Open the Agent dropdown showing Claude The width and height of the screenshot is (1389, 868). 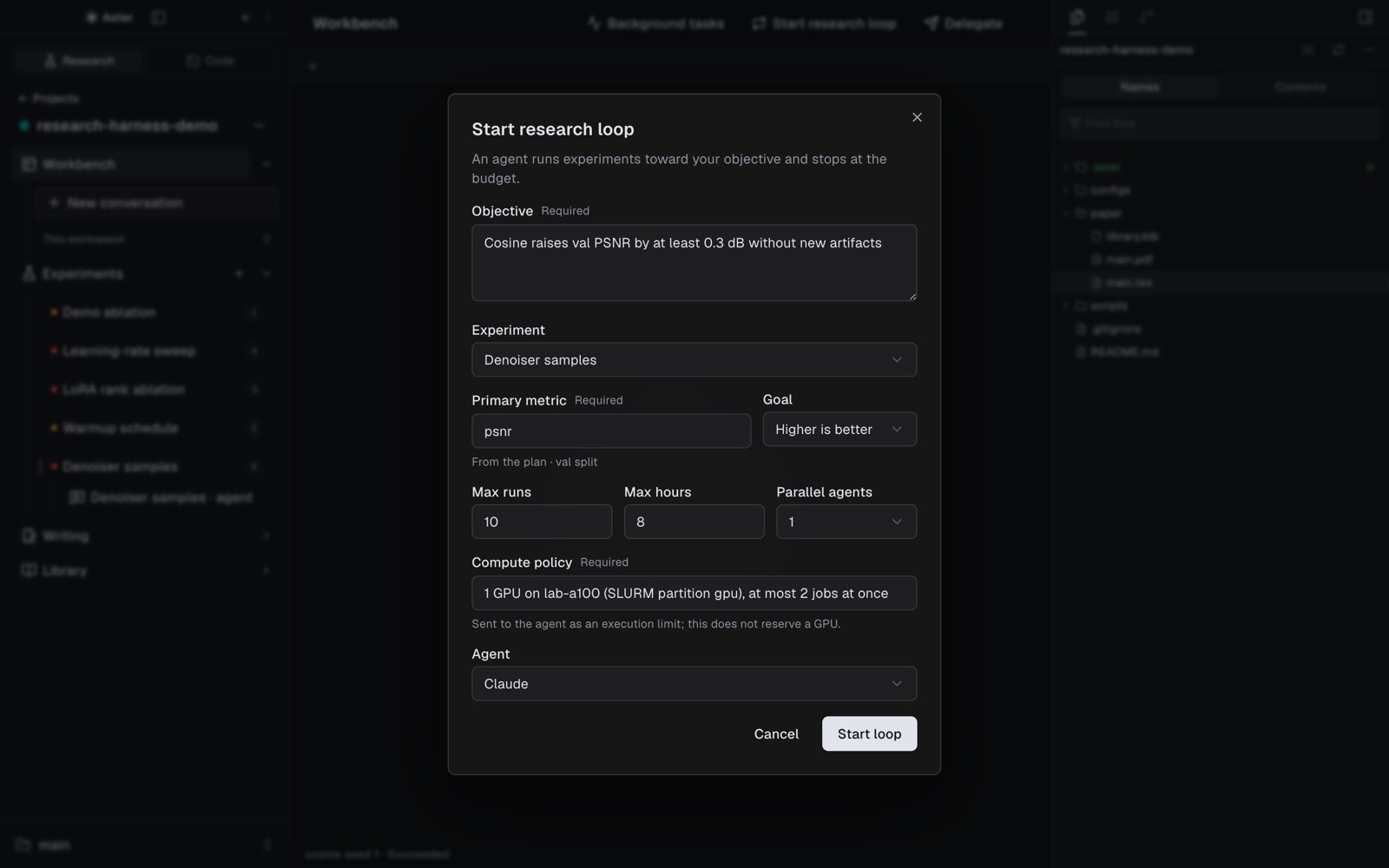[694, 683]
